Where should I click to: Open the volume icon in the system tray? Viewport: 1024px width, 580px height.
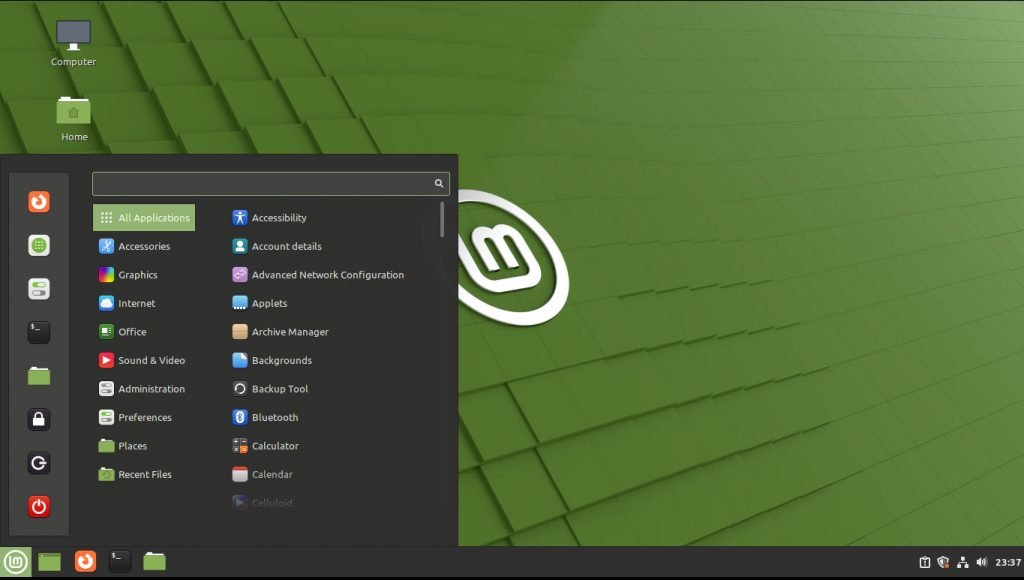[982, 561]
